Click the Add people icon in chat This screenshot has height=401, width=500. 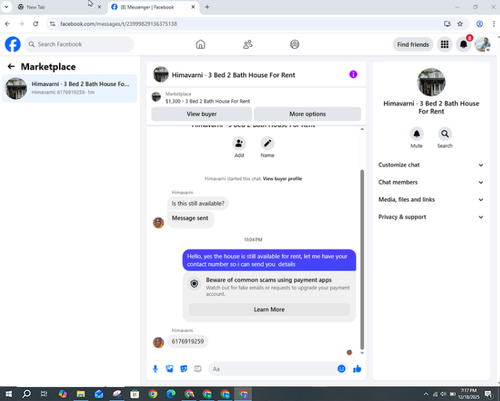click(239, 143)
